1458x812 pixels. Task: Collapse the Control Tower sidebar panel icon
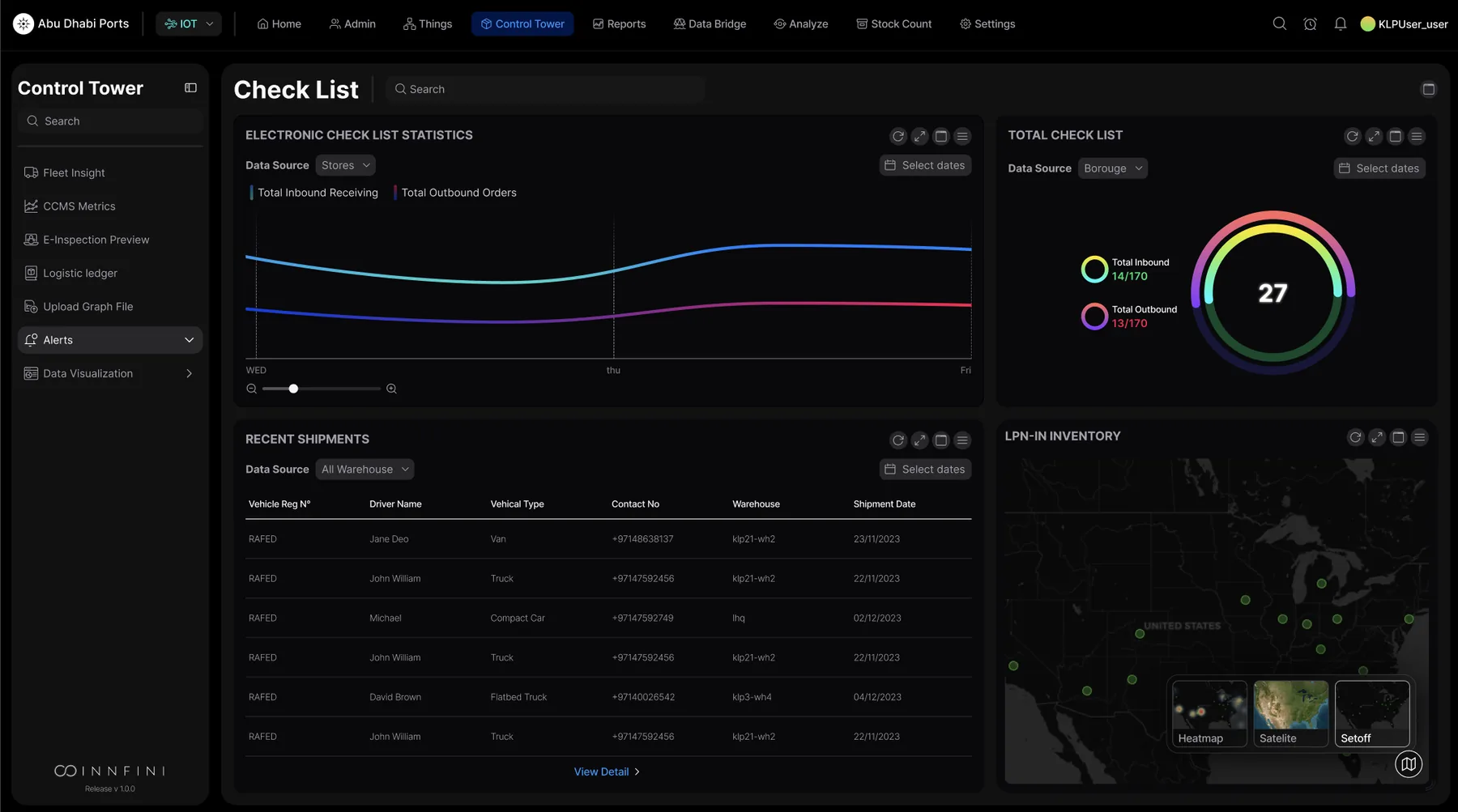[x=190, y=87]
